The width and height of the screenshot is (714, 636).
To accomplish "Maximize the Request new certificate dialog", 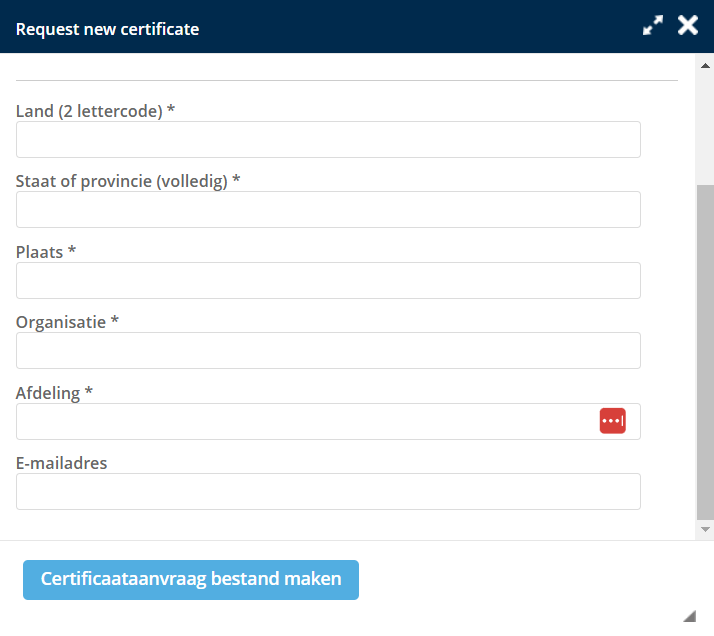I will coord(653,27).
